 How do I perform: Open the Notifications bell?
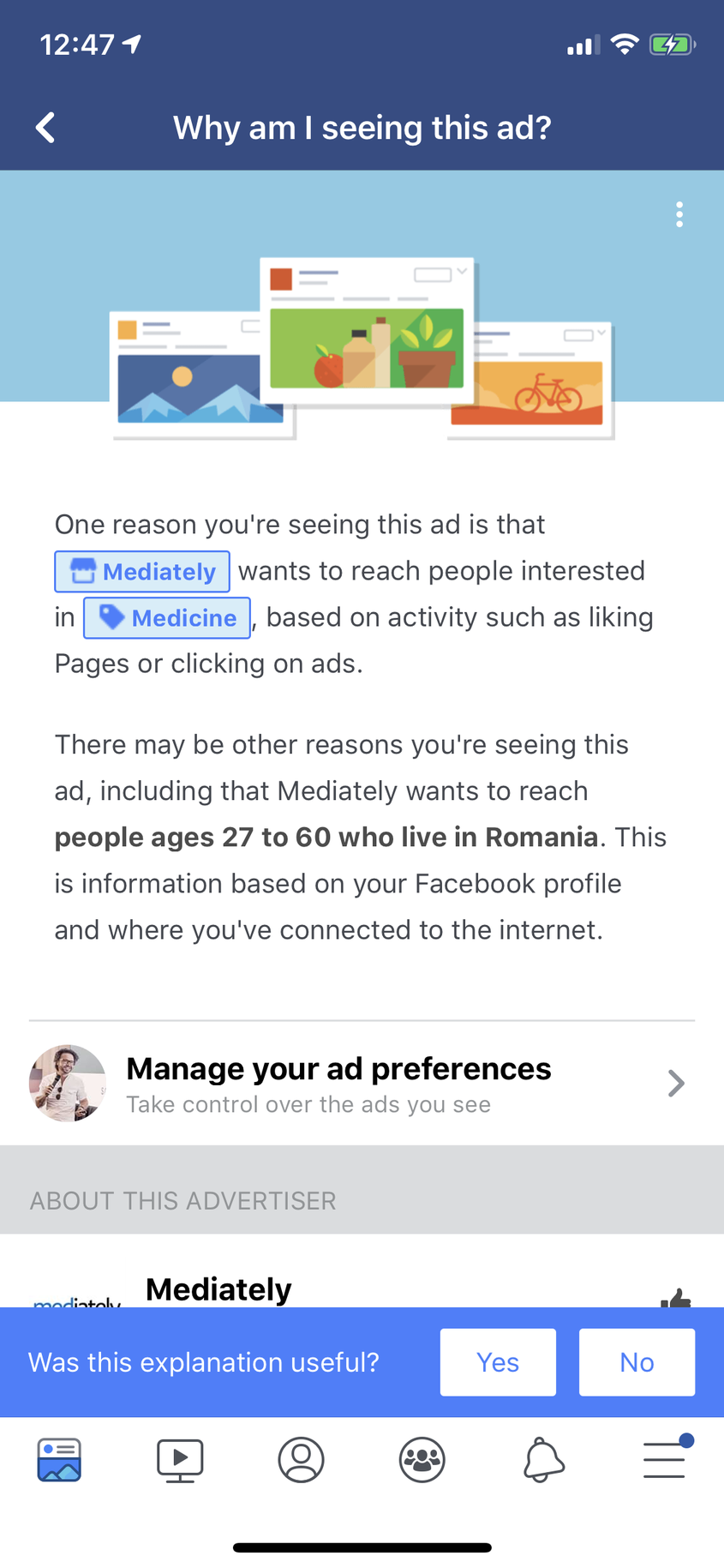pyautogui.click(x=543, y=1459)
